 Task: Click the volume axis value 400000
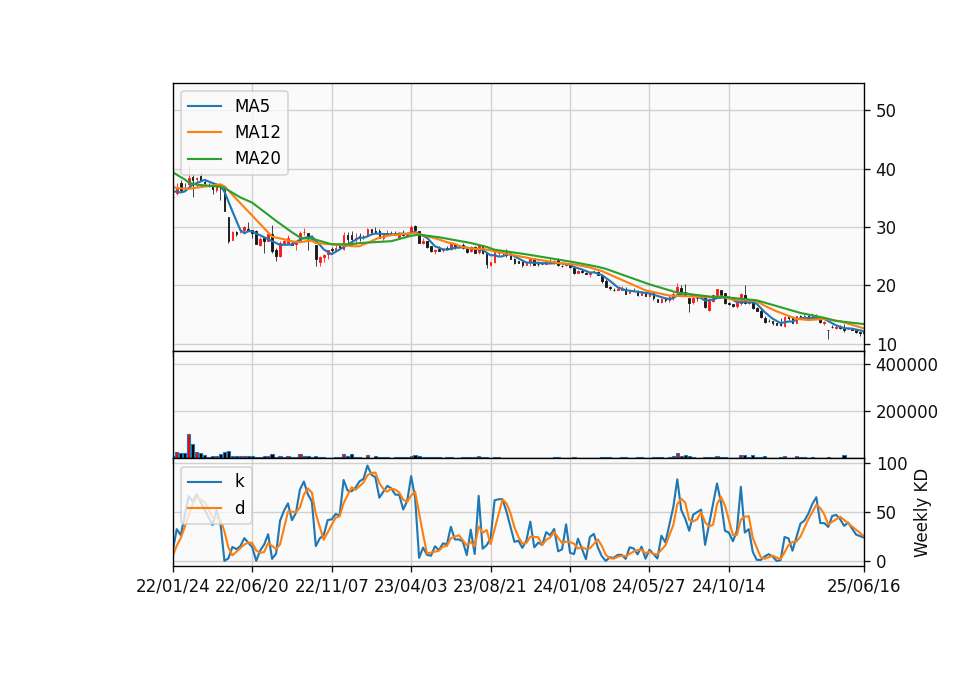tap(907, 365)
